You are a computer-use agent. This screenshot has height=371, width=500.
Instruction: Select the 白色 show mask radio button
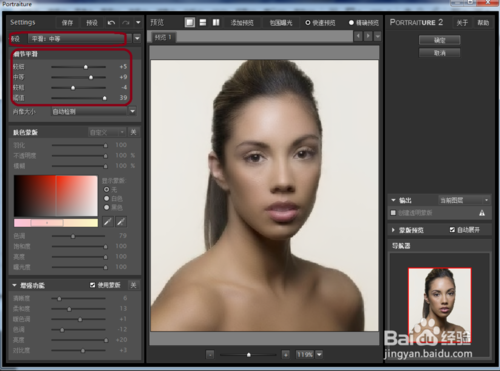107,198
